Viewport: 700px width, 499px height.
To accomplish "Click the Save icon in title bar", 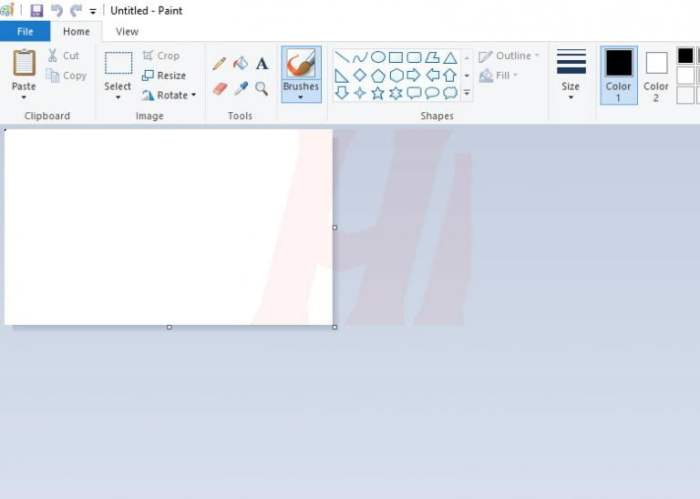I will click(37, 10).
